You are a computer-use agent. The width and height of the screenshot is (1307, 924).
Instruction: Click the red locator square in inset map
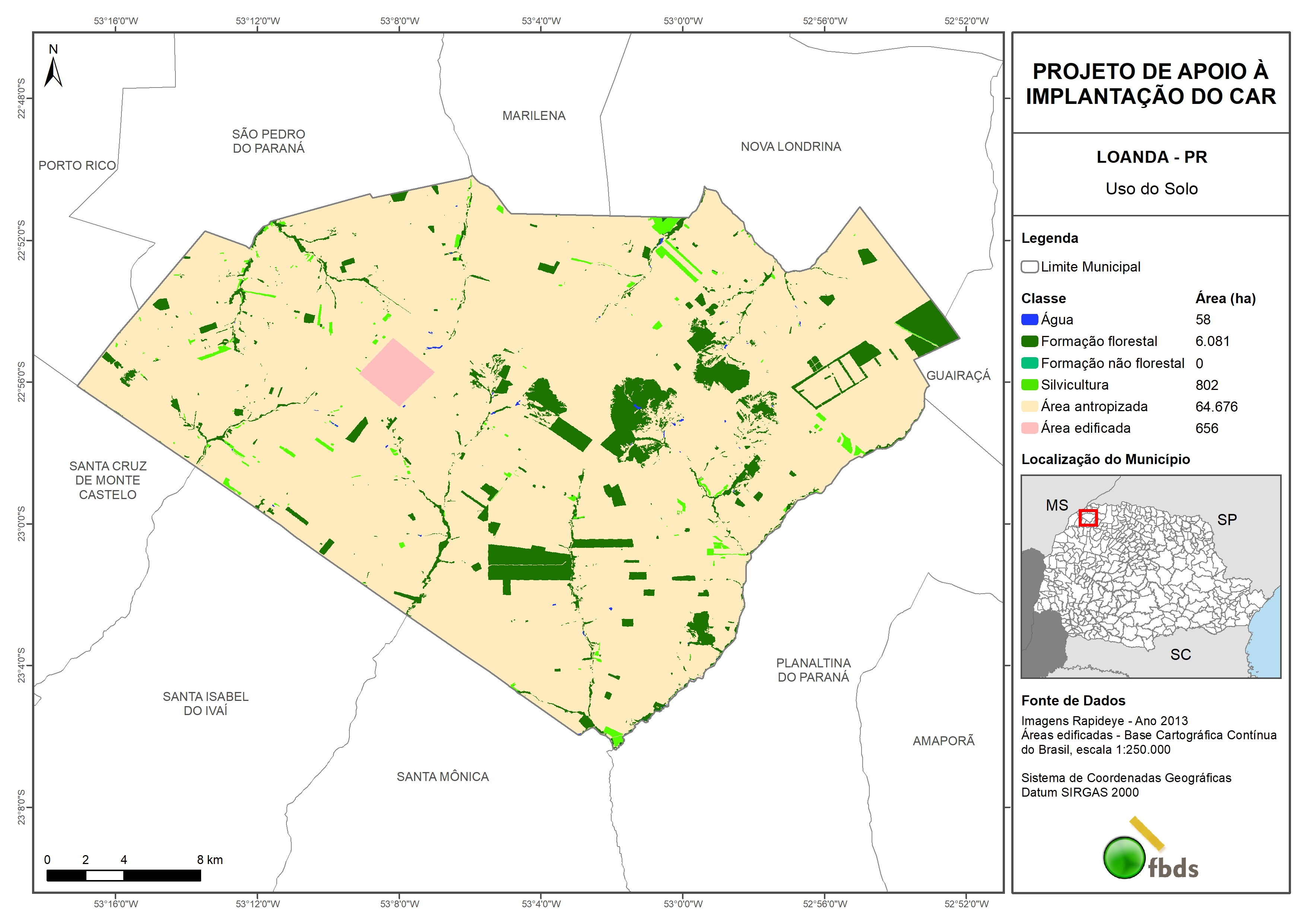[x=1088, y=518]
